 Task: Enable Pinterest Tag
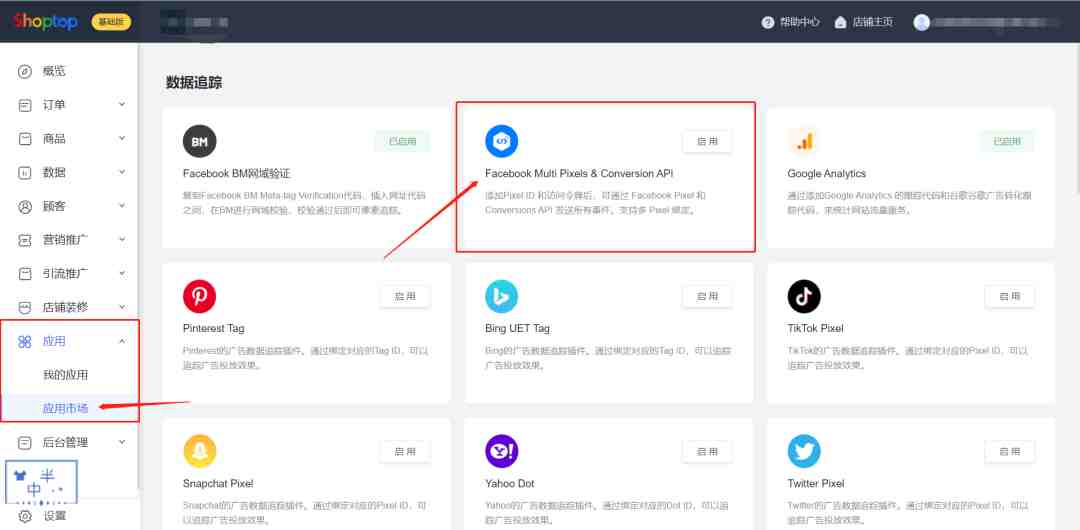point(405,296)
